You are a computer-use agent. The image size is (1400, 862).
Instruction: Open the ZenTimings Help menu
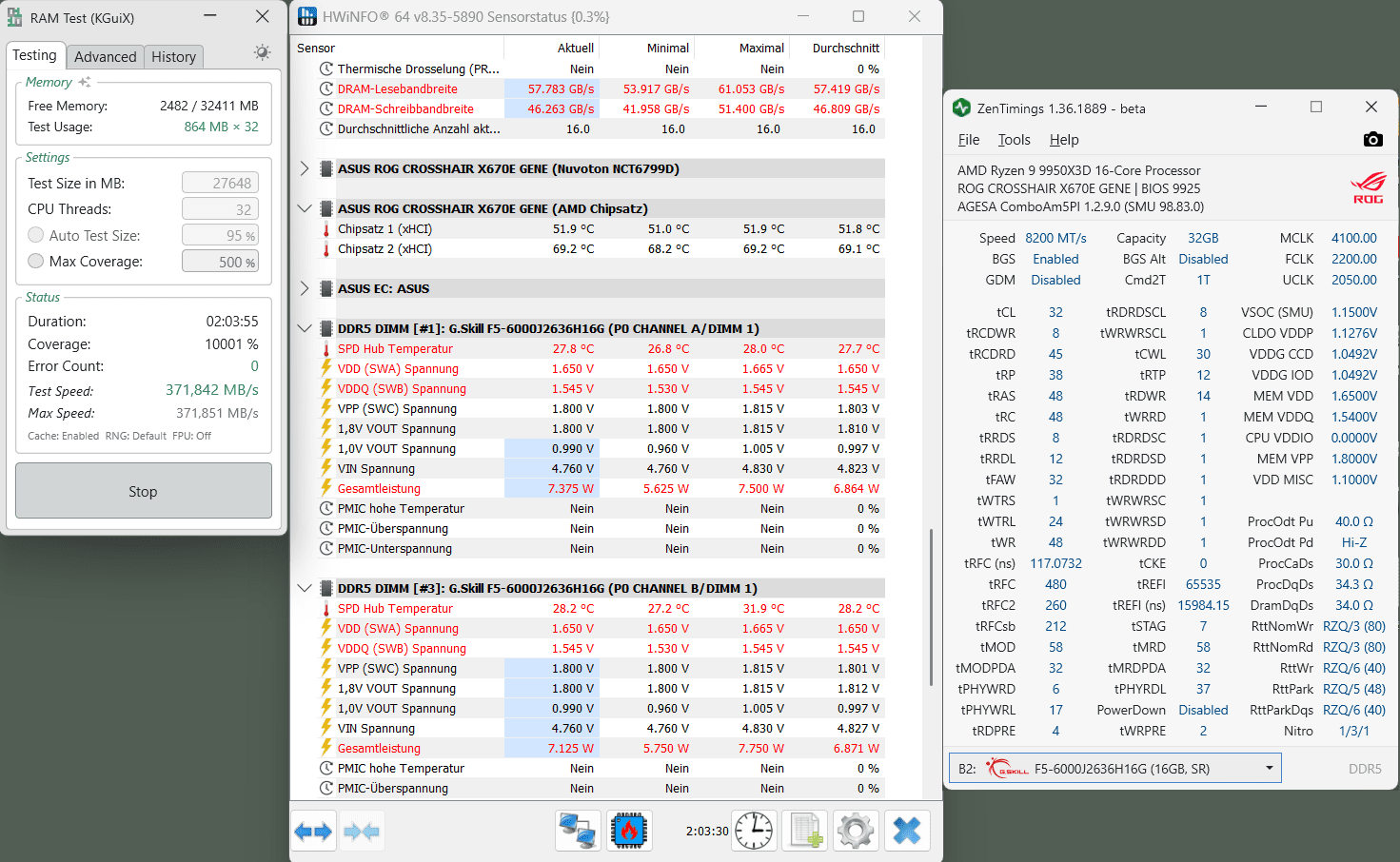[x=1064, y=140]
